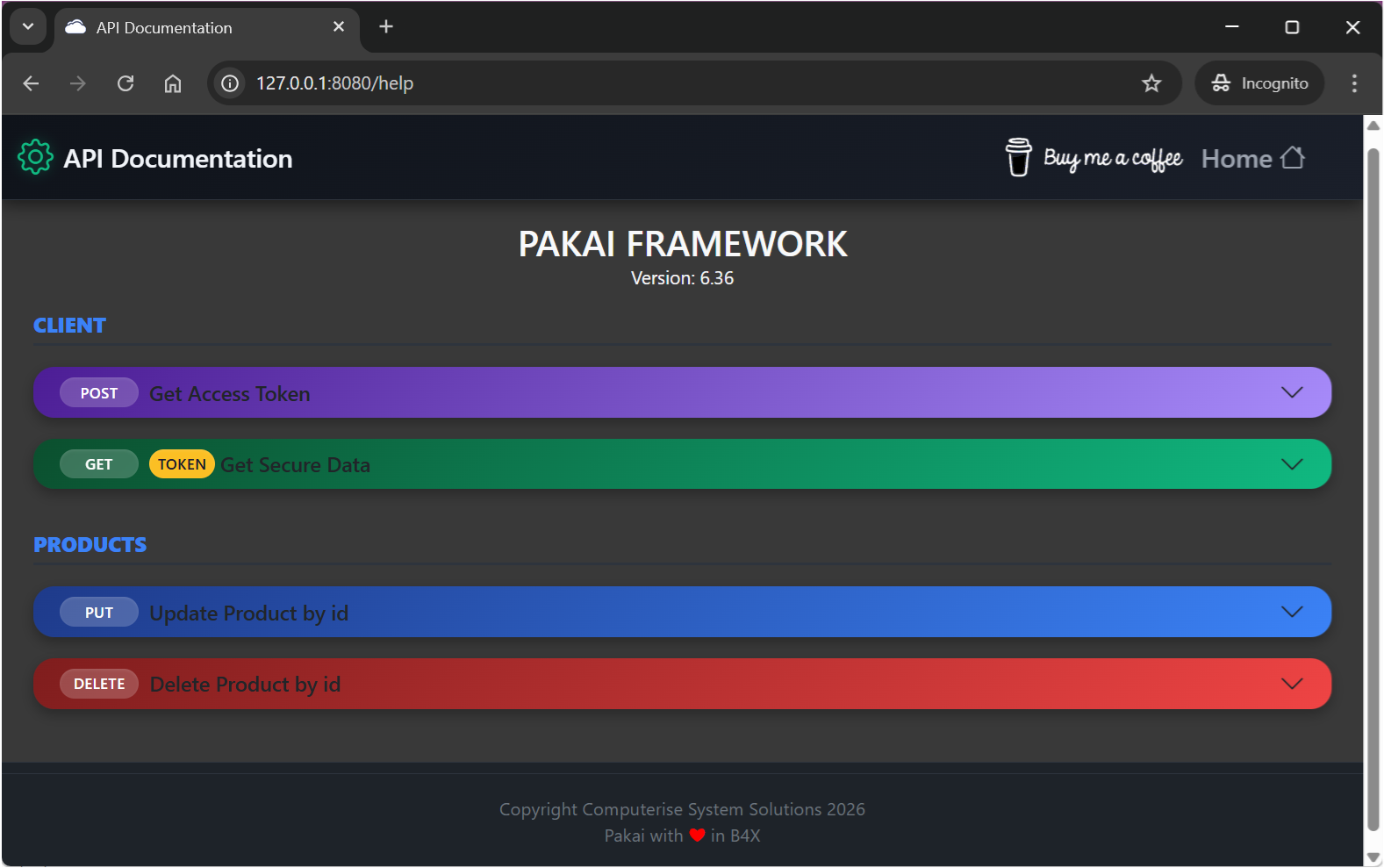
Task: Click the page scrollbar down arrow
Action: pos(1373,857)
